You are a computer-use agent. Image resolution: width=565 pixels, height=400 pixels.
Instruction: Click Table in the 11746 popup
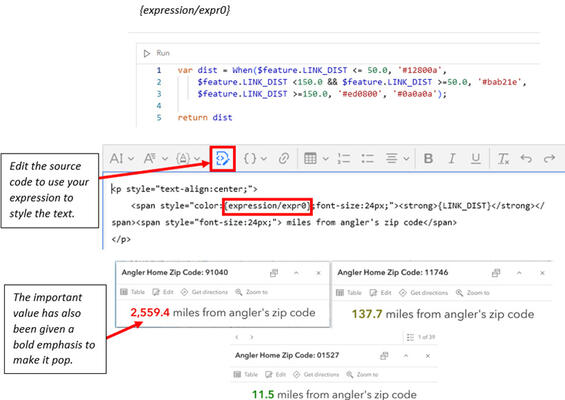coord(349,293)
